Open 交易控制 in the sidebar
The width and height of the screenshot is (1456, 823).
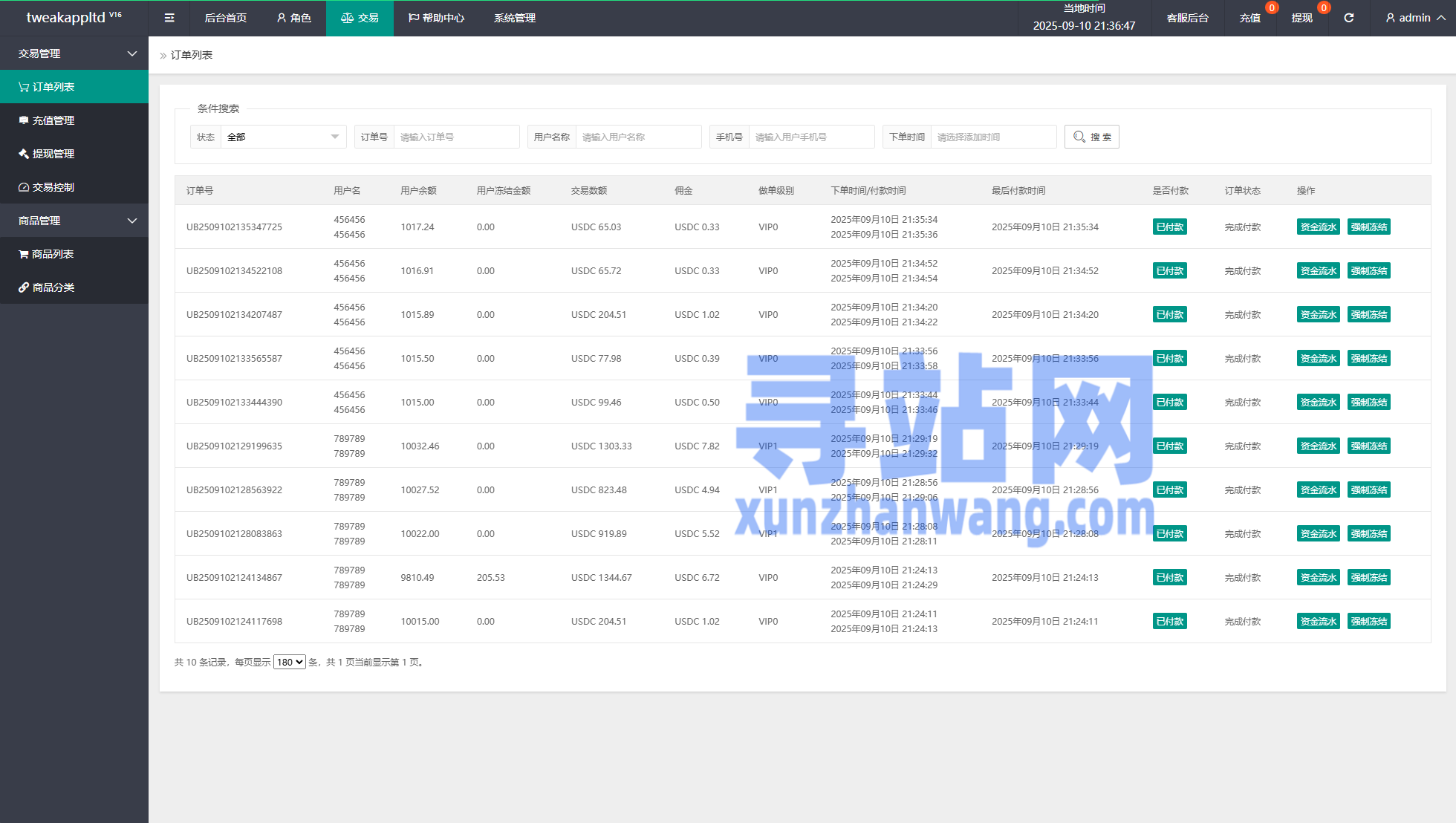(53, 187)
